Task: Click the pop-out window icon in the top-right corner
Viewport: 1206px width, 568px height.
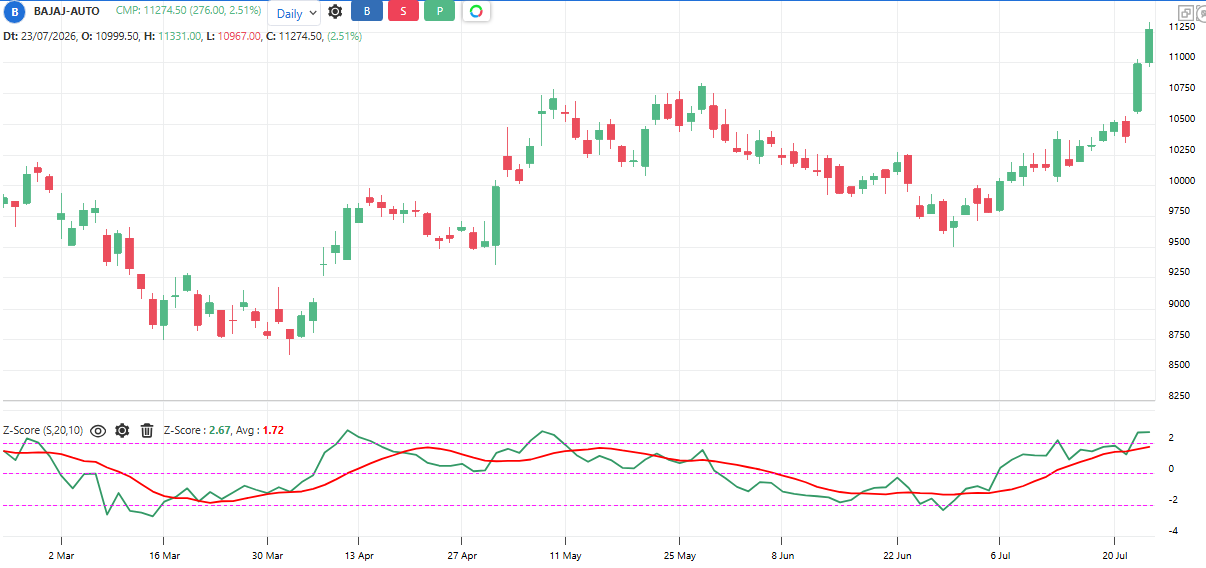Action: [1186, 13]
